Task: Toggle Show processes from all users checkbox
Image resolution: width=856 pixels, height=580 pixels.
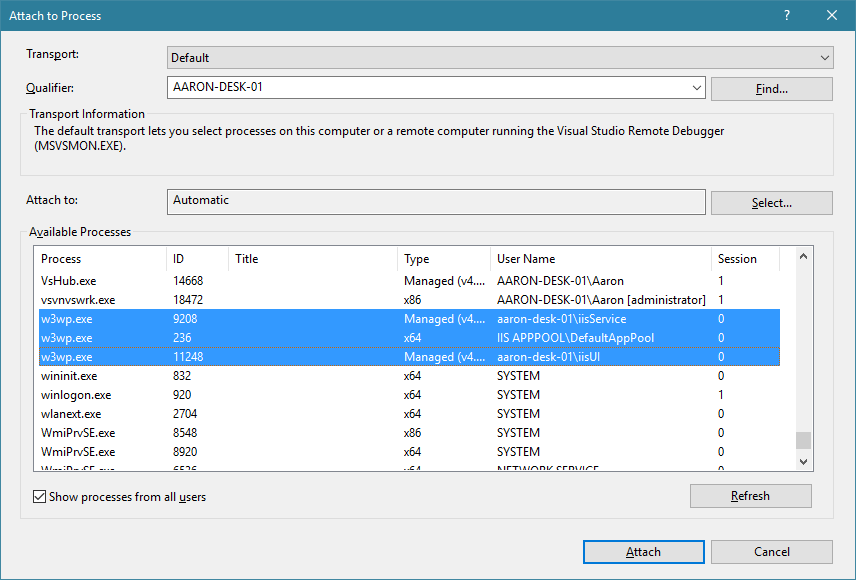Action: coord(39,496)
